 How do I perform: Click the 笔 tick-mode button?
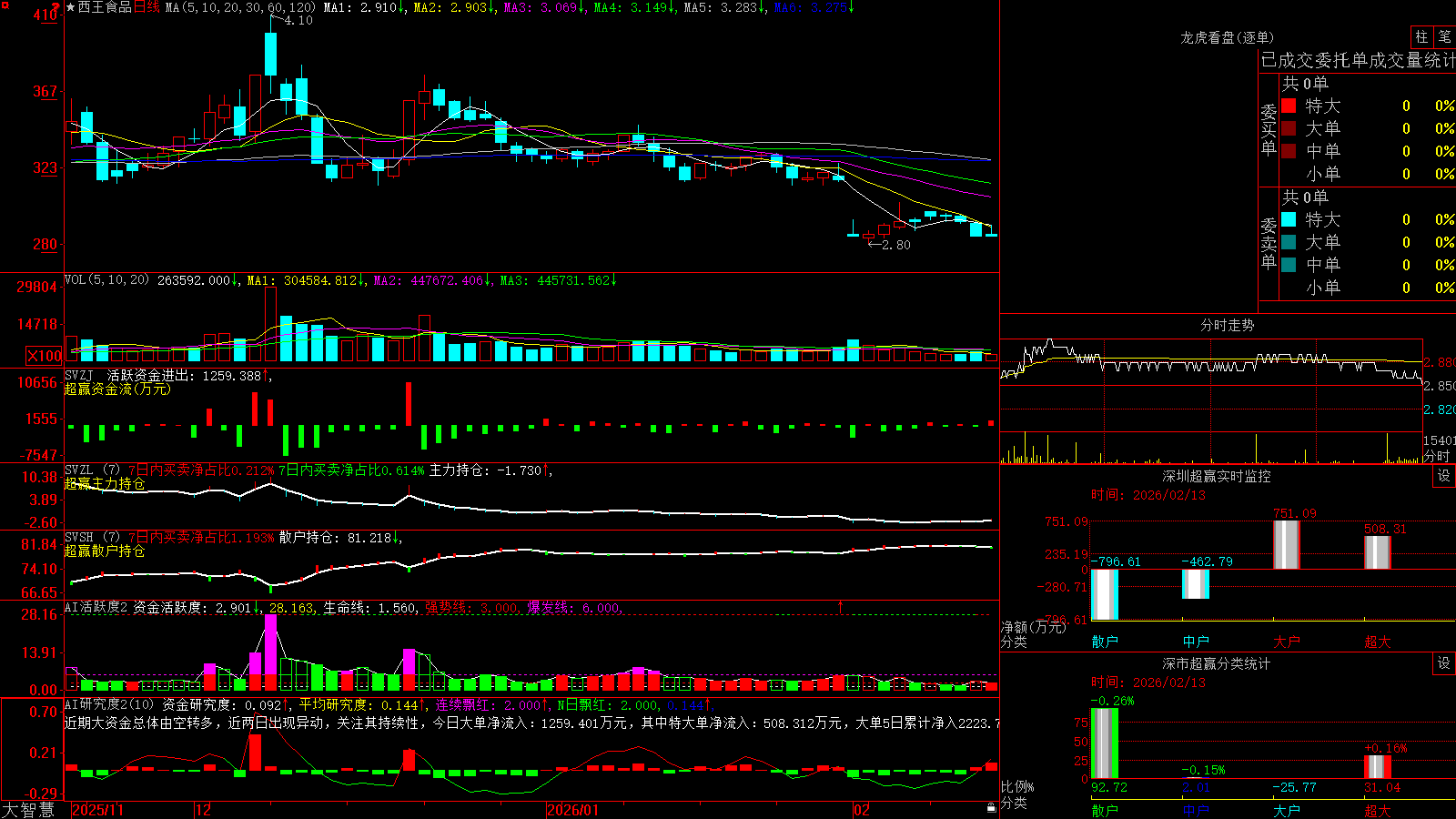click(x=1444, y=37)
